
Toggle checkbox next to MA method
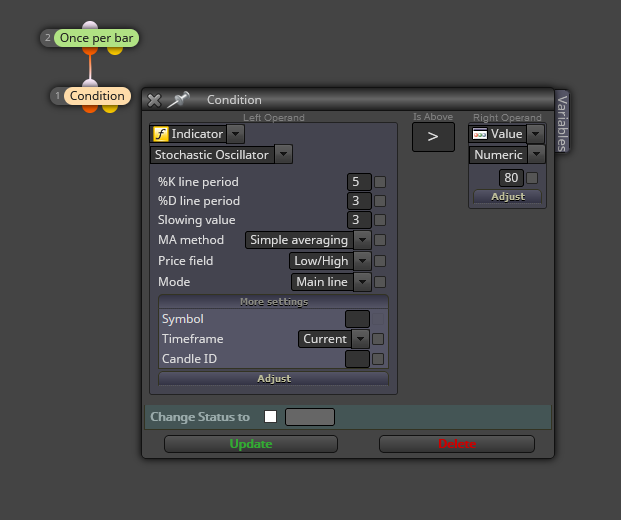pos(380,240)
